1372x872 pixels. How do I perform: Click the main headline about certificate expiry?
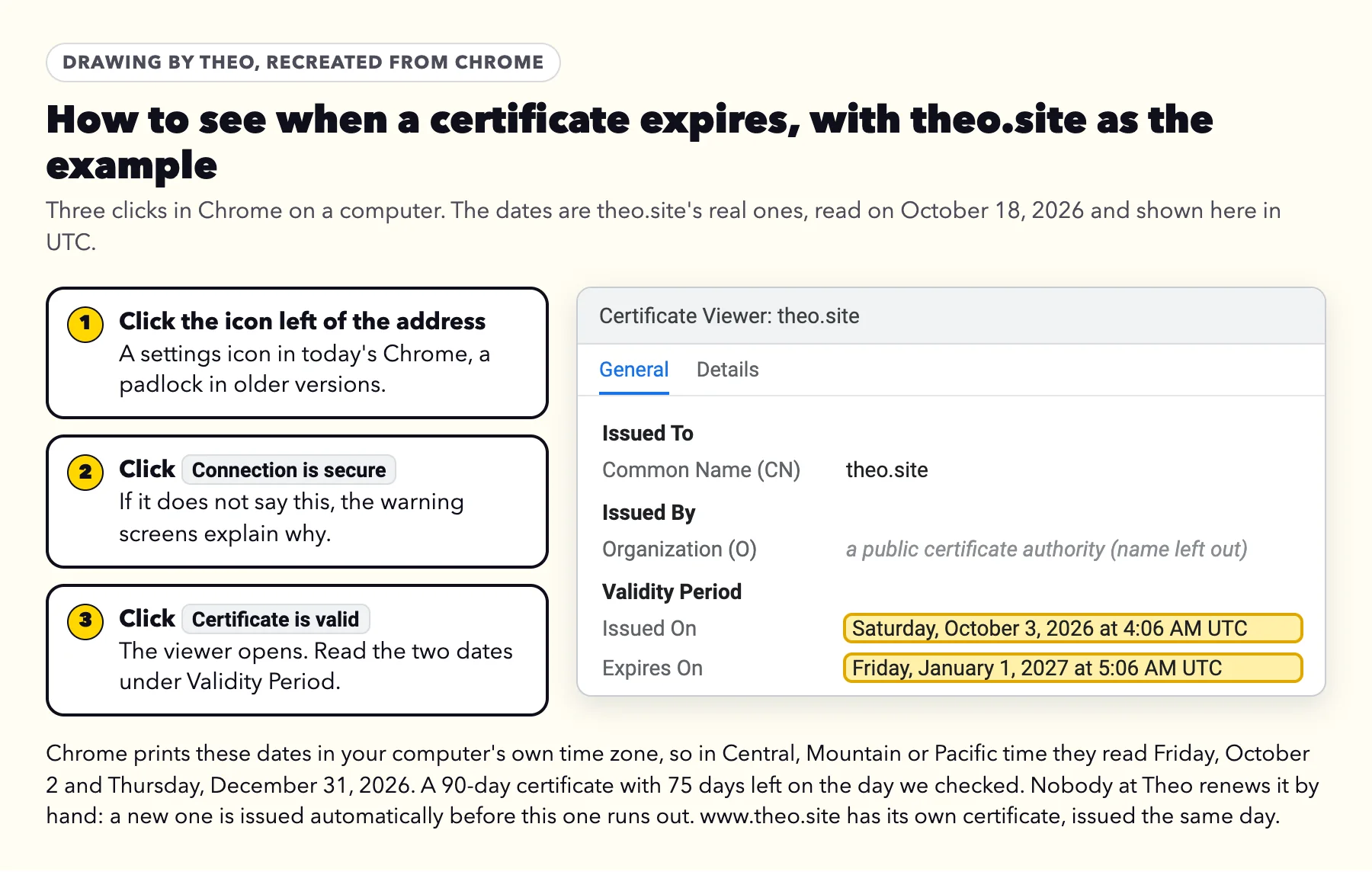[x=629, y=143]
